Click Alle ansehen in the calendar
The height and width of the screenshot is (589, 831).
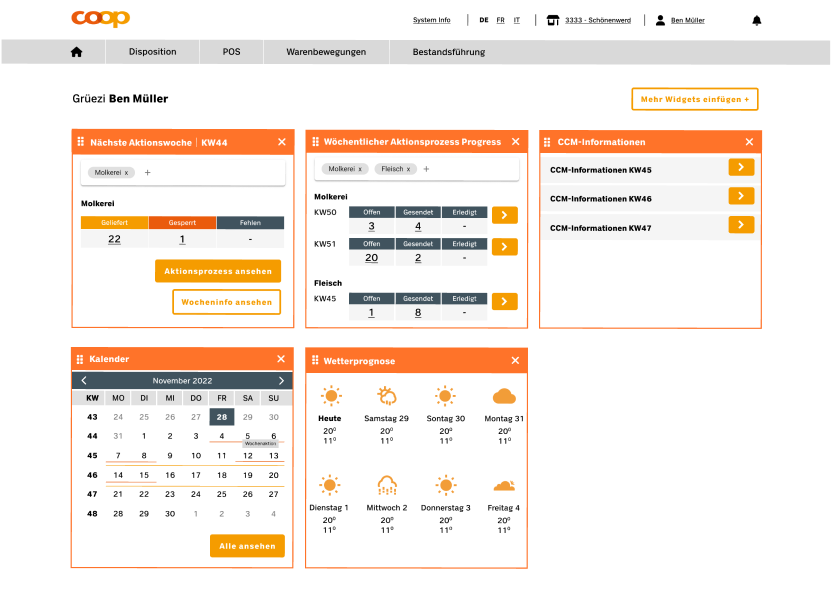coord(247,546)
